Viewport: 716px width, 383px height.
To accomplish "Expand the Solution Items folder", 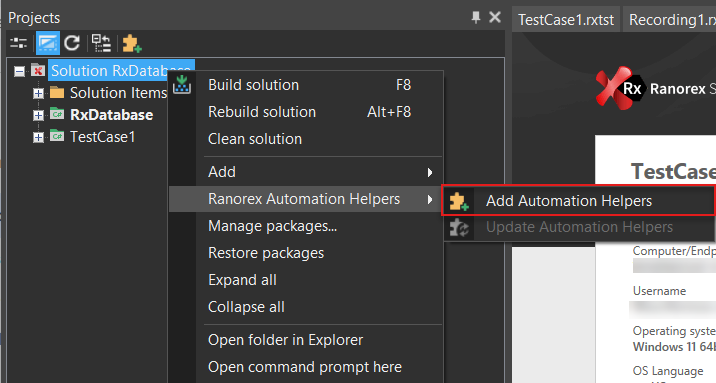I will coord(38,93).
